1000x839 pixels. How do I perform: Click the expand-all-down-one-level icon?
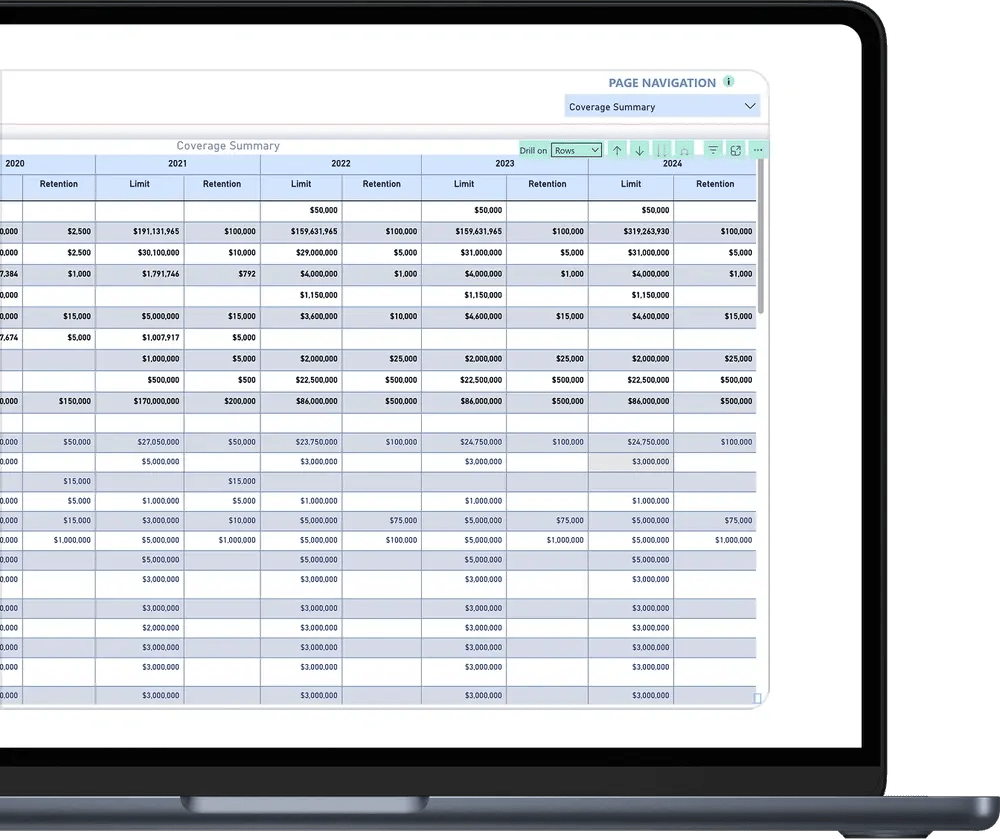point(685,150)
